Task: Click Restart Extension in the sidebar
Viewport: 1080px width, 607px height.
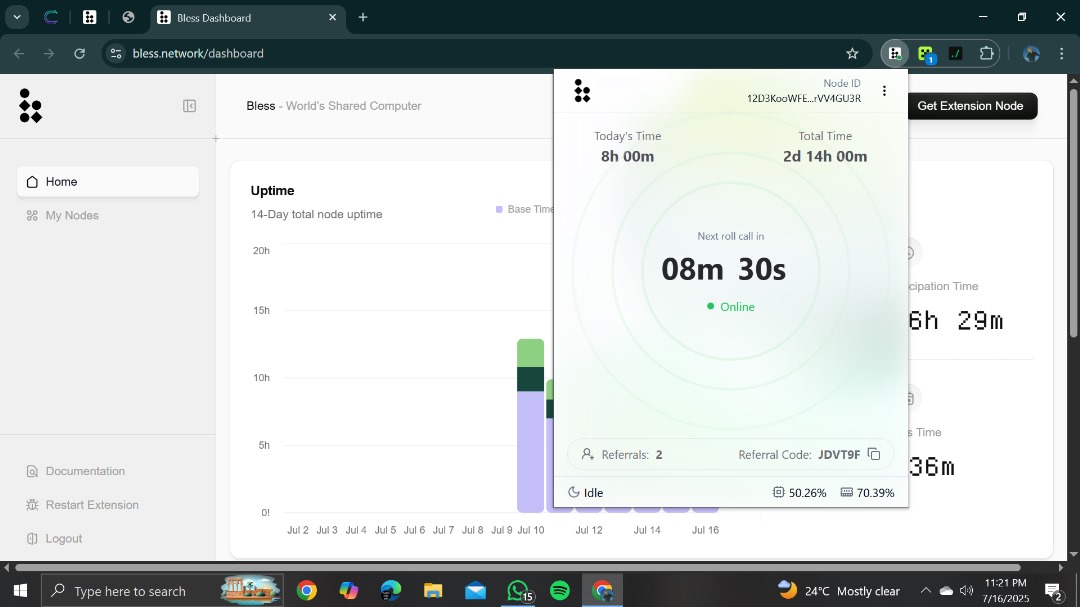Action: [83, 505]
